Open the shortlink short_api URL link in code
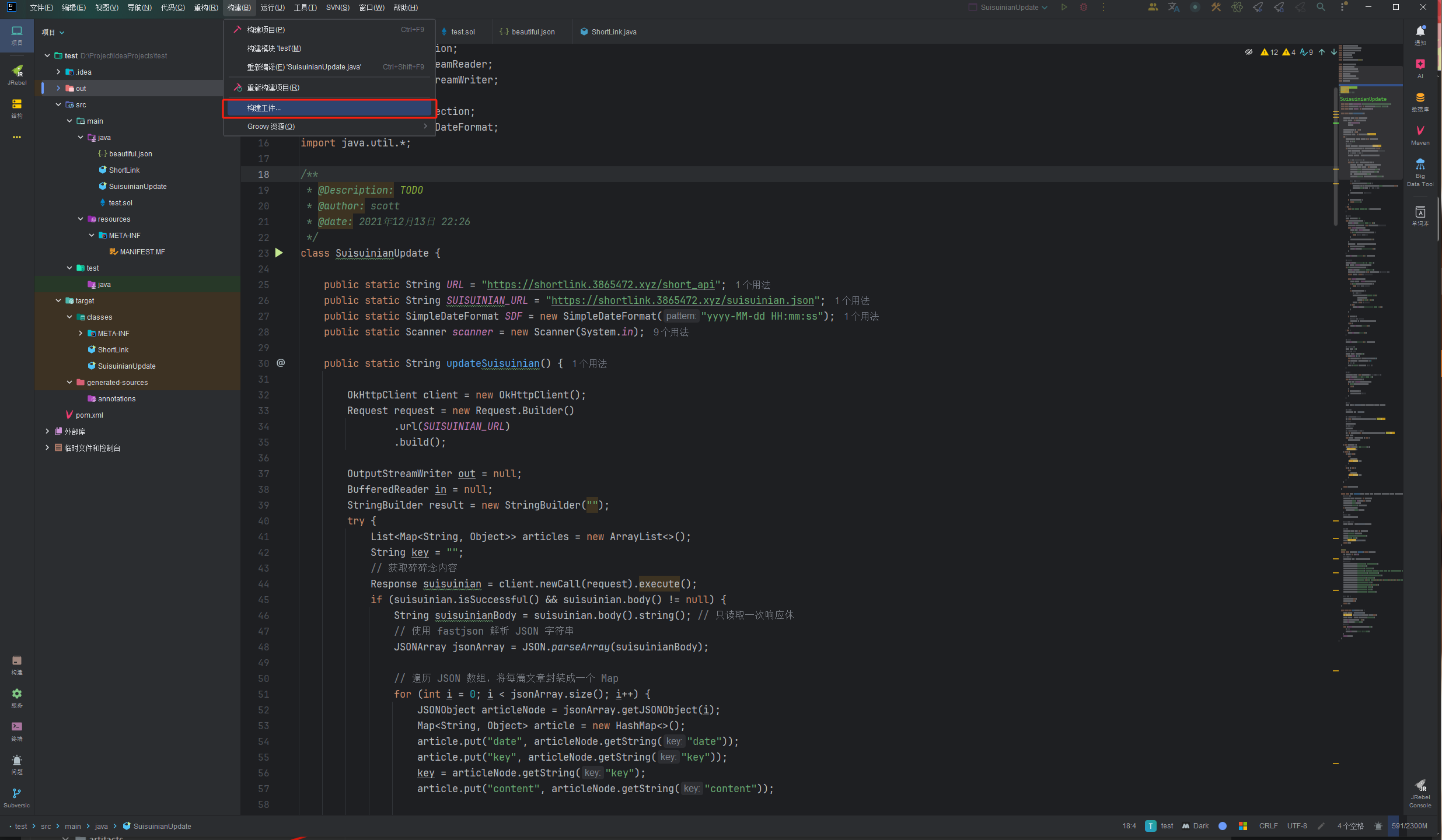 pyautogui.click(x=600, y=285)
